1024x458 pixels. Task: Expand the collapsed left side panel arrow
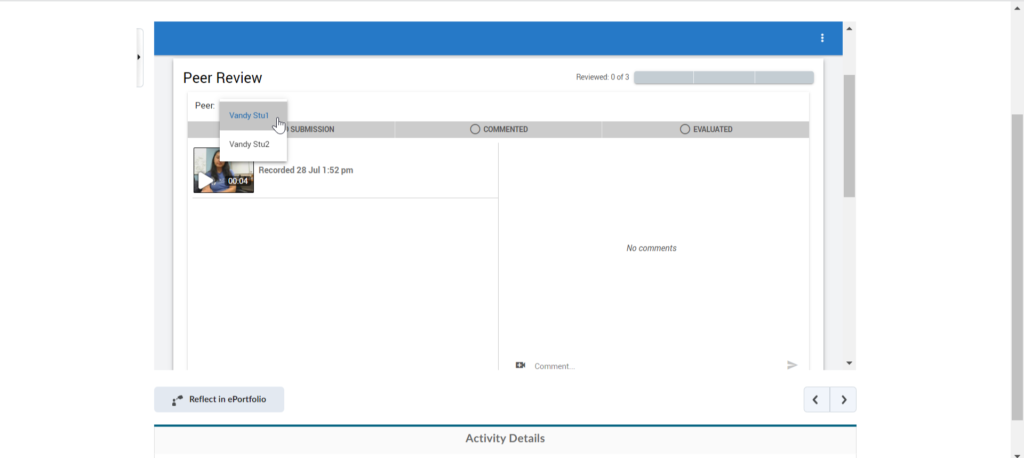click(x=139, y=57)
